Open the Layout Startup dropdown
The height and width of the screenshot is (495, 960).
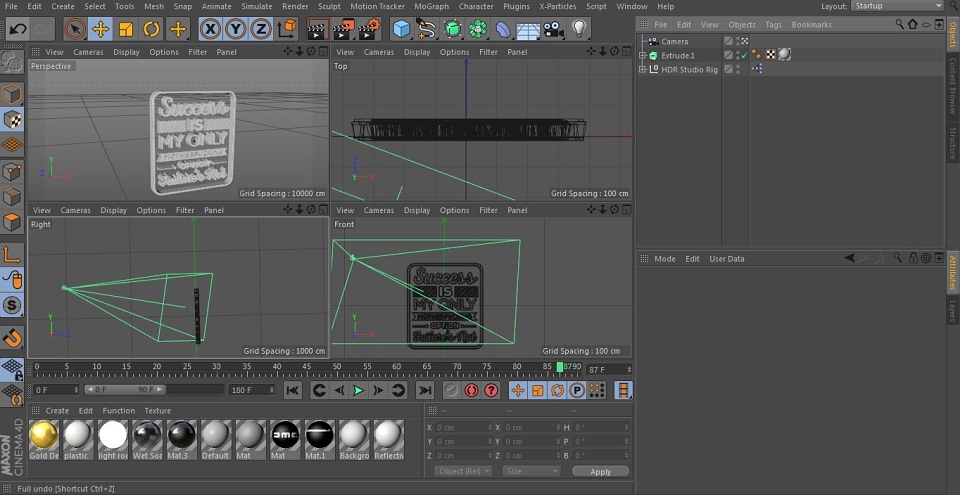(x=898, y=6)
